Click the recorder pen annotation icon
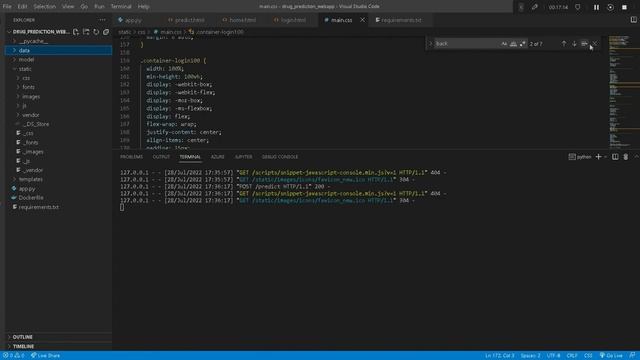 [535, 7]
